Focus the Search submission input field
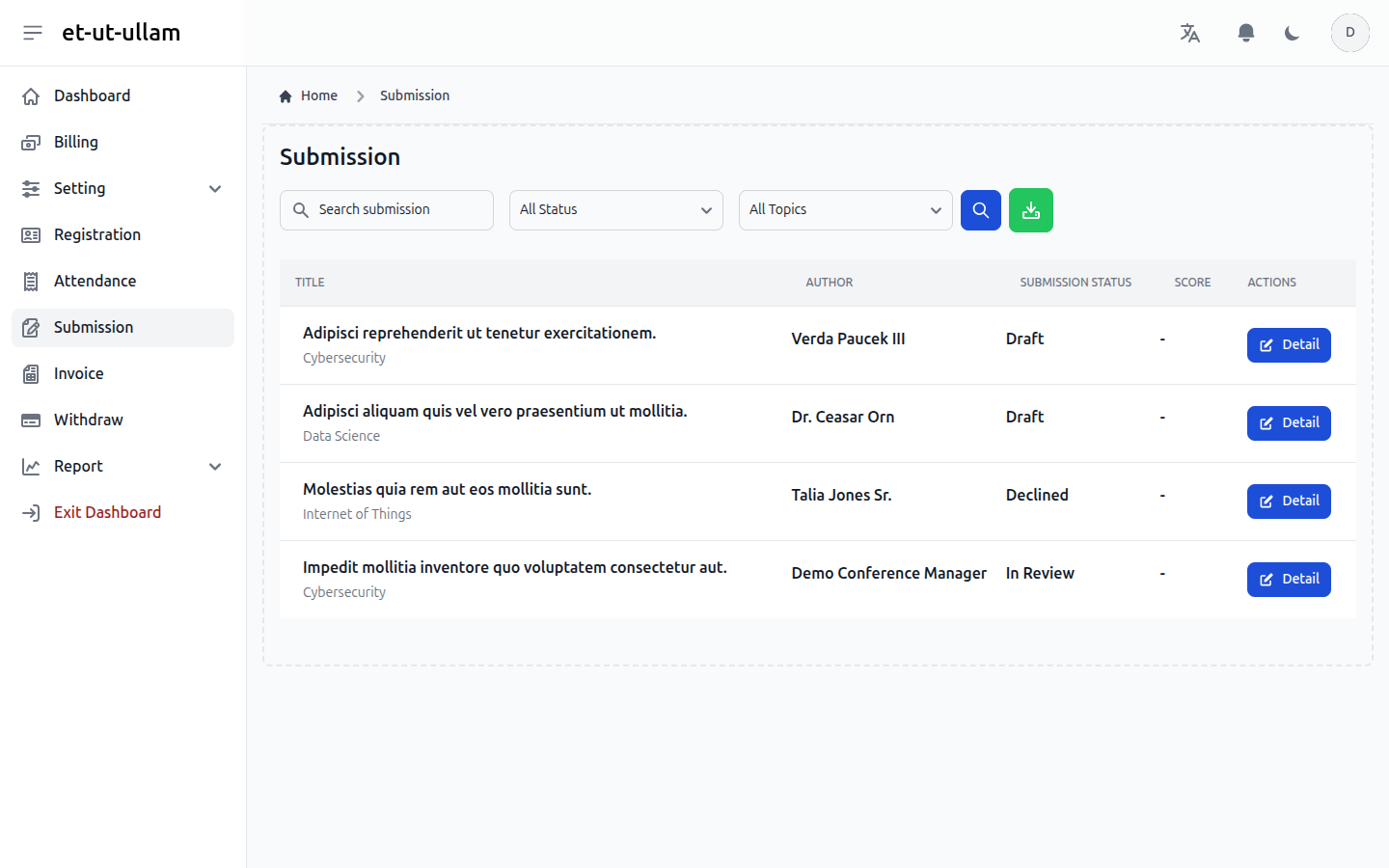 387,210
